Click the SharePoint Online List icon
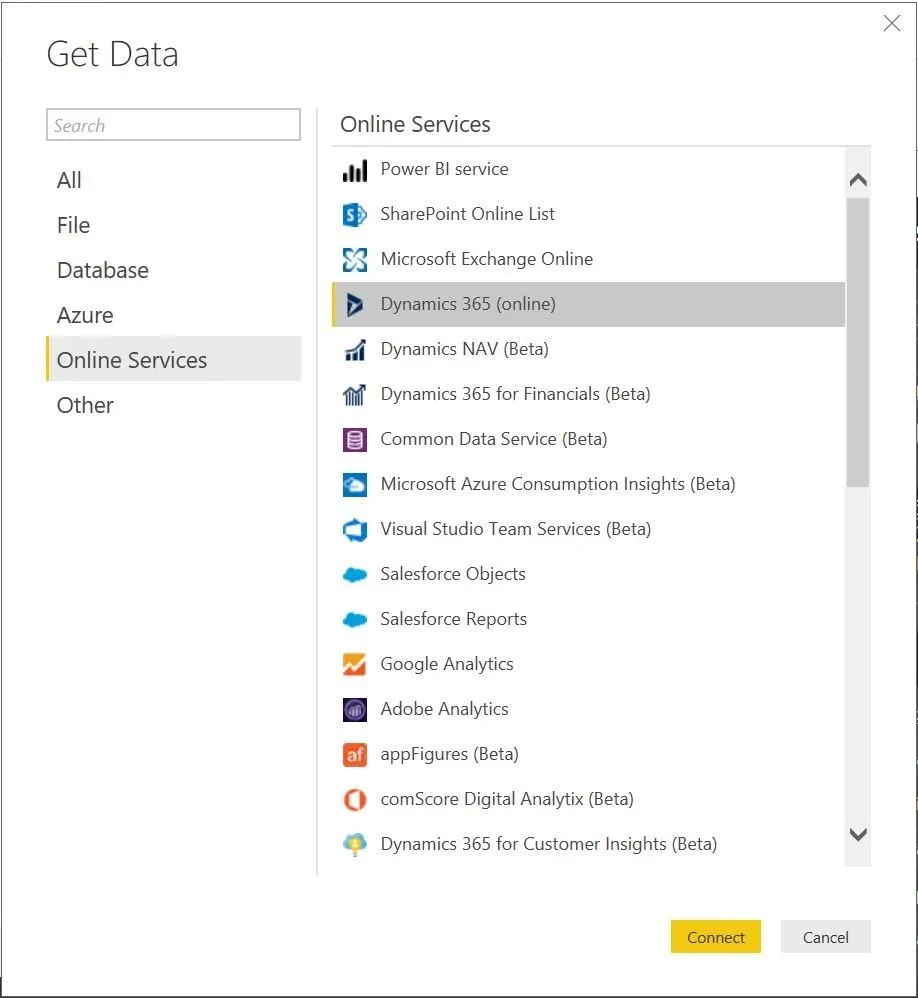 coord(355,215)
